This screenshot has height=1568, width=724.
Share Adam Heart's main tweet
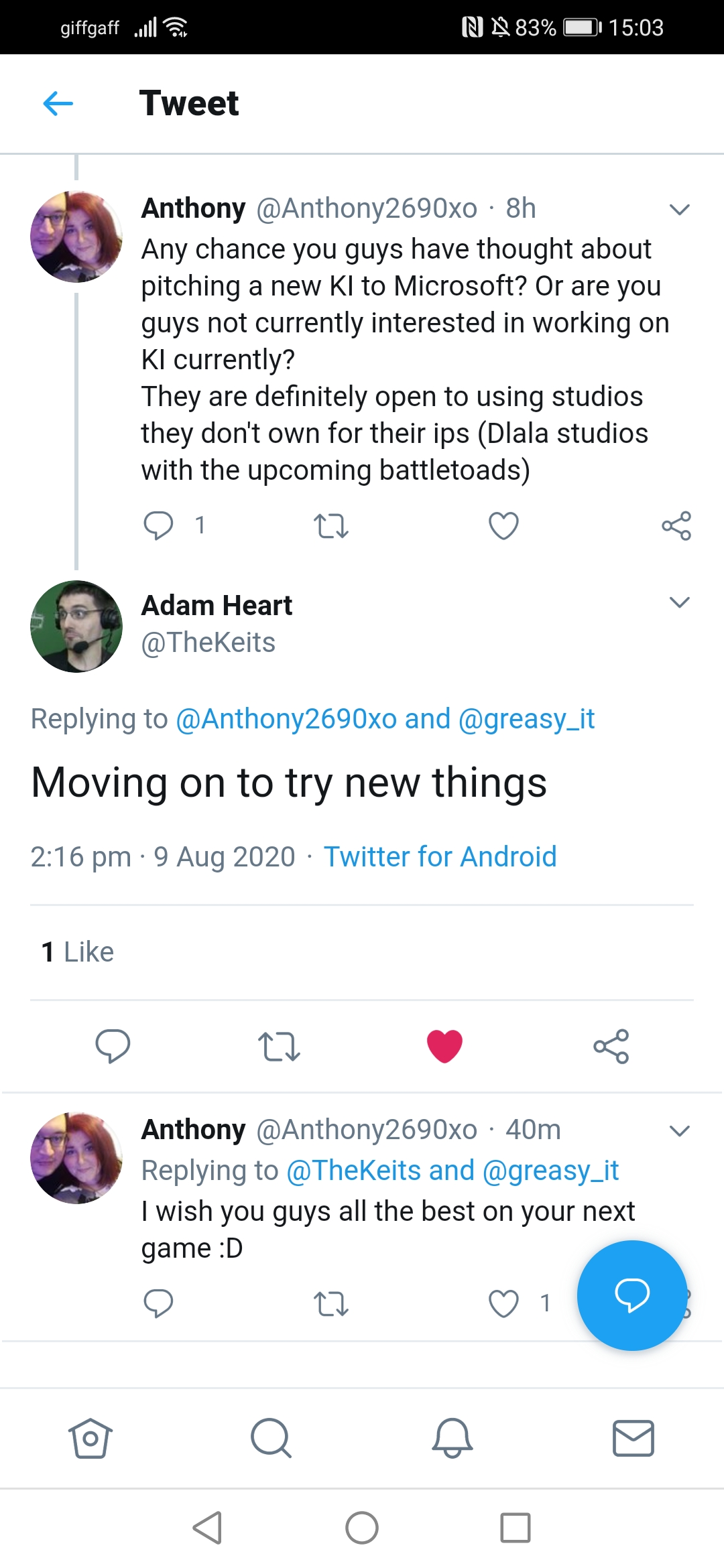pos(611,1046)
